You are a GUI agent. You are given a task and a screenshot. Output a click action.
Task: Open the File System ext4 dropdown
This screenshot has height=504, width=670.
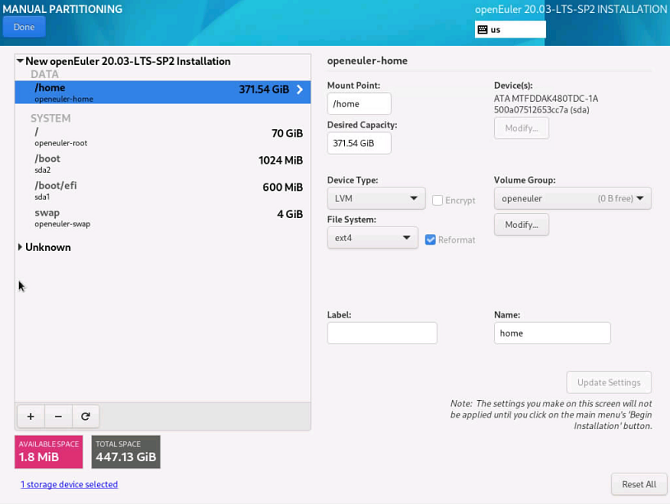coord(372,238)
